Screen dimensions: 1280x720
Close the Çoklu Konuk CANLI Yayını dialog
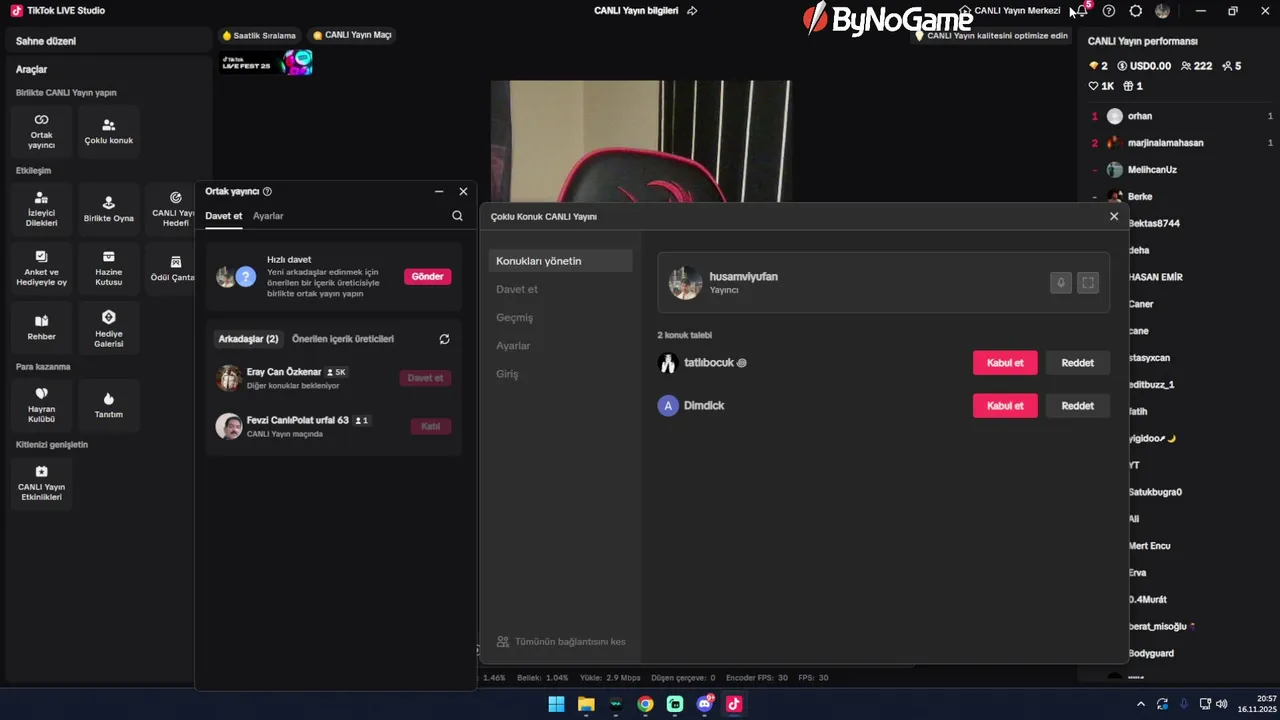(1114, 216)
